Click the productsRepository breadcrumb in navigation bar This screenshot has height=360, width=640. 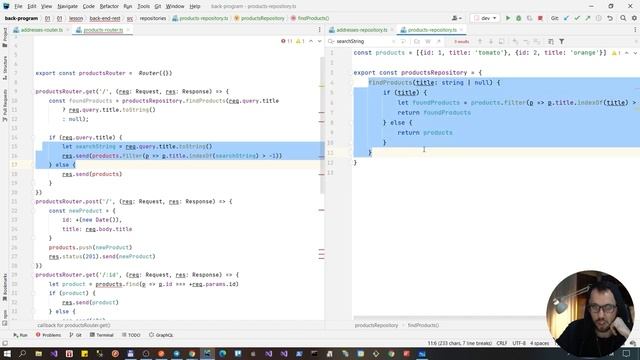259,18
